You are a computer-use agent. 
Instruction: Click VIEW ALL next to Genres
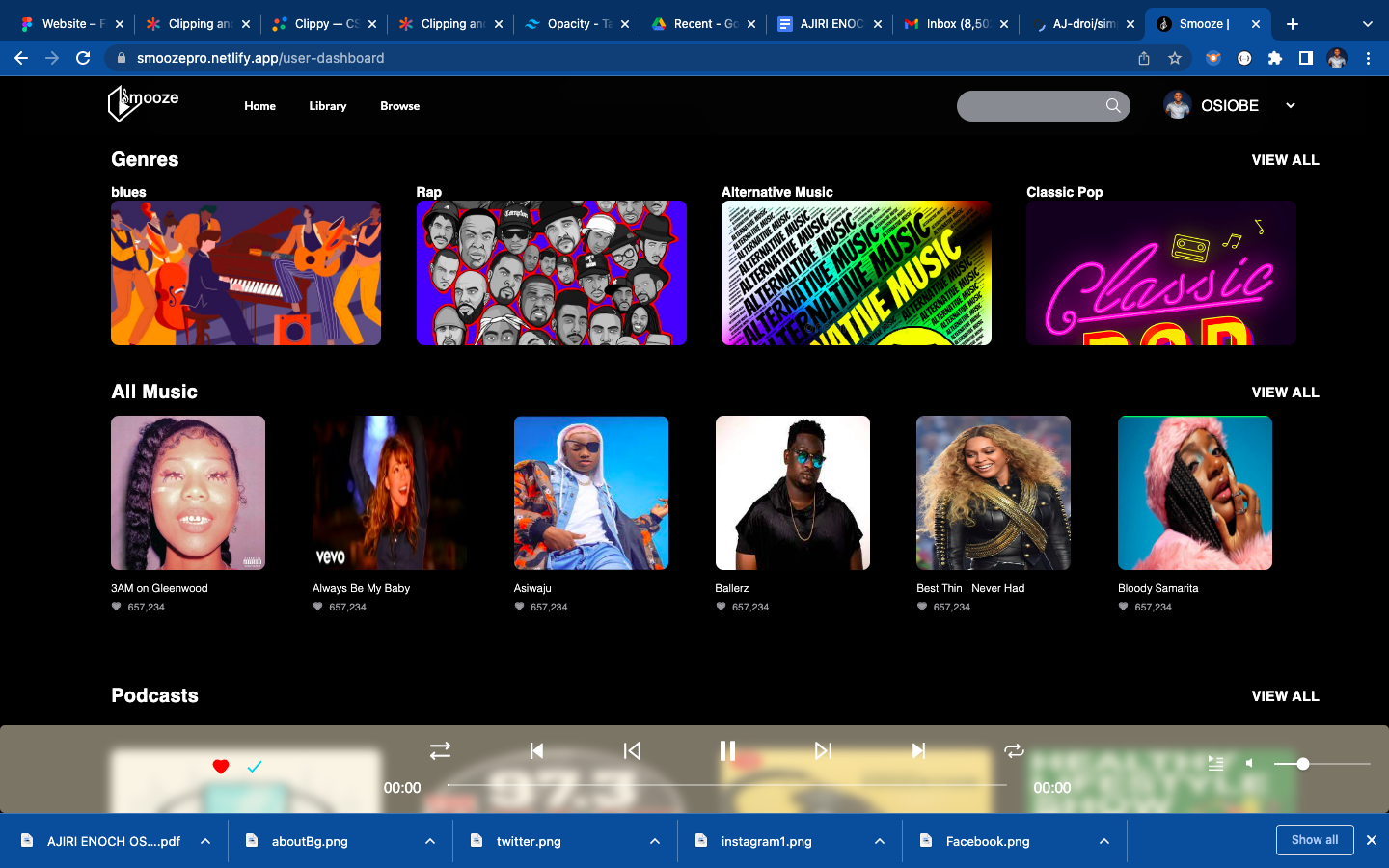(1285, 160)
